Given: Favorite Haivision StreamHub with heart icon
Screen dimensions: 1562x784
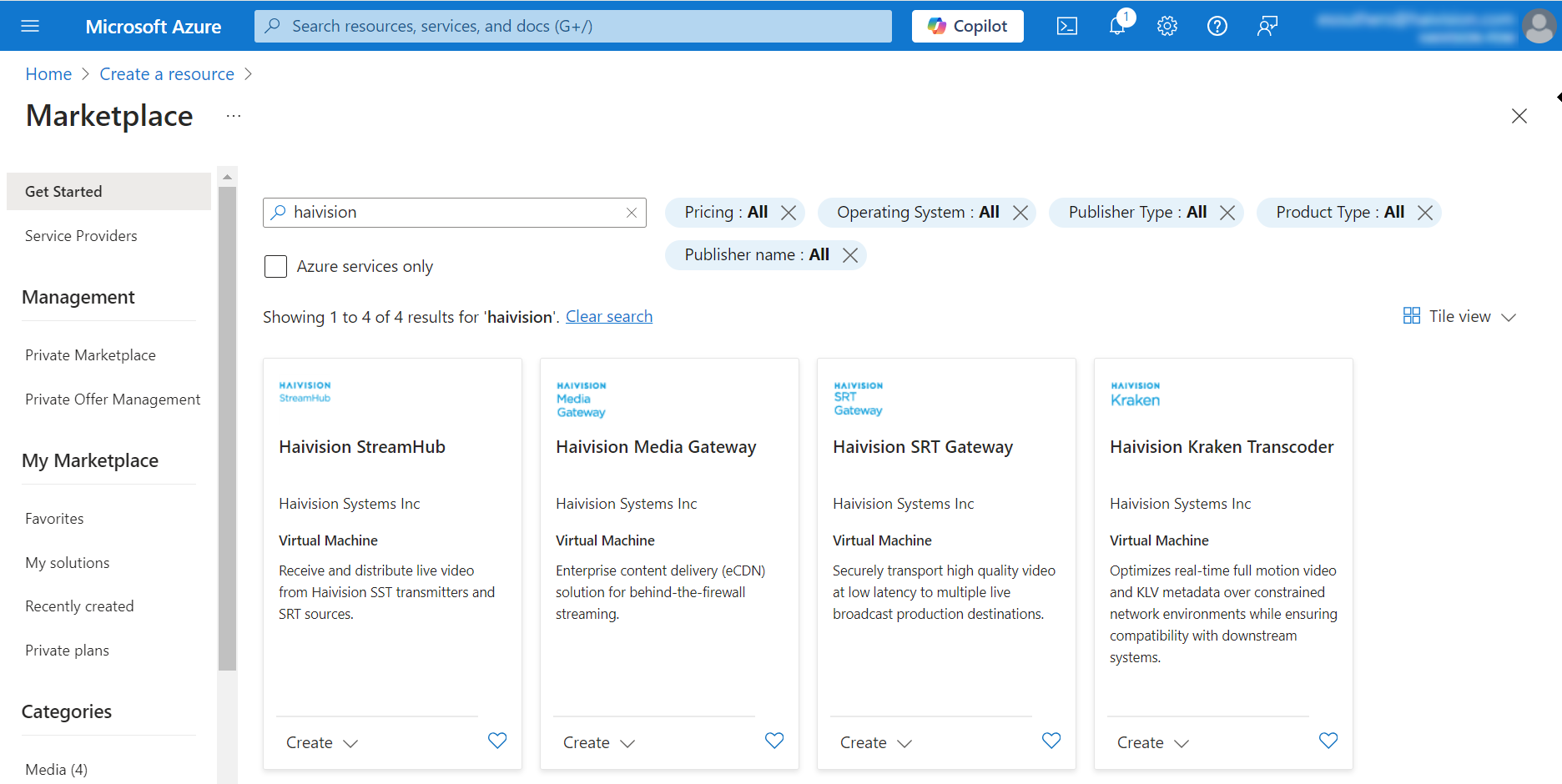Looking at the screenshot, I should [497, 741].
